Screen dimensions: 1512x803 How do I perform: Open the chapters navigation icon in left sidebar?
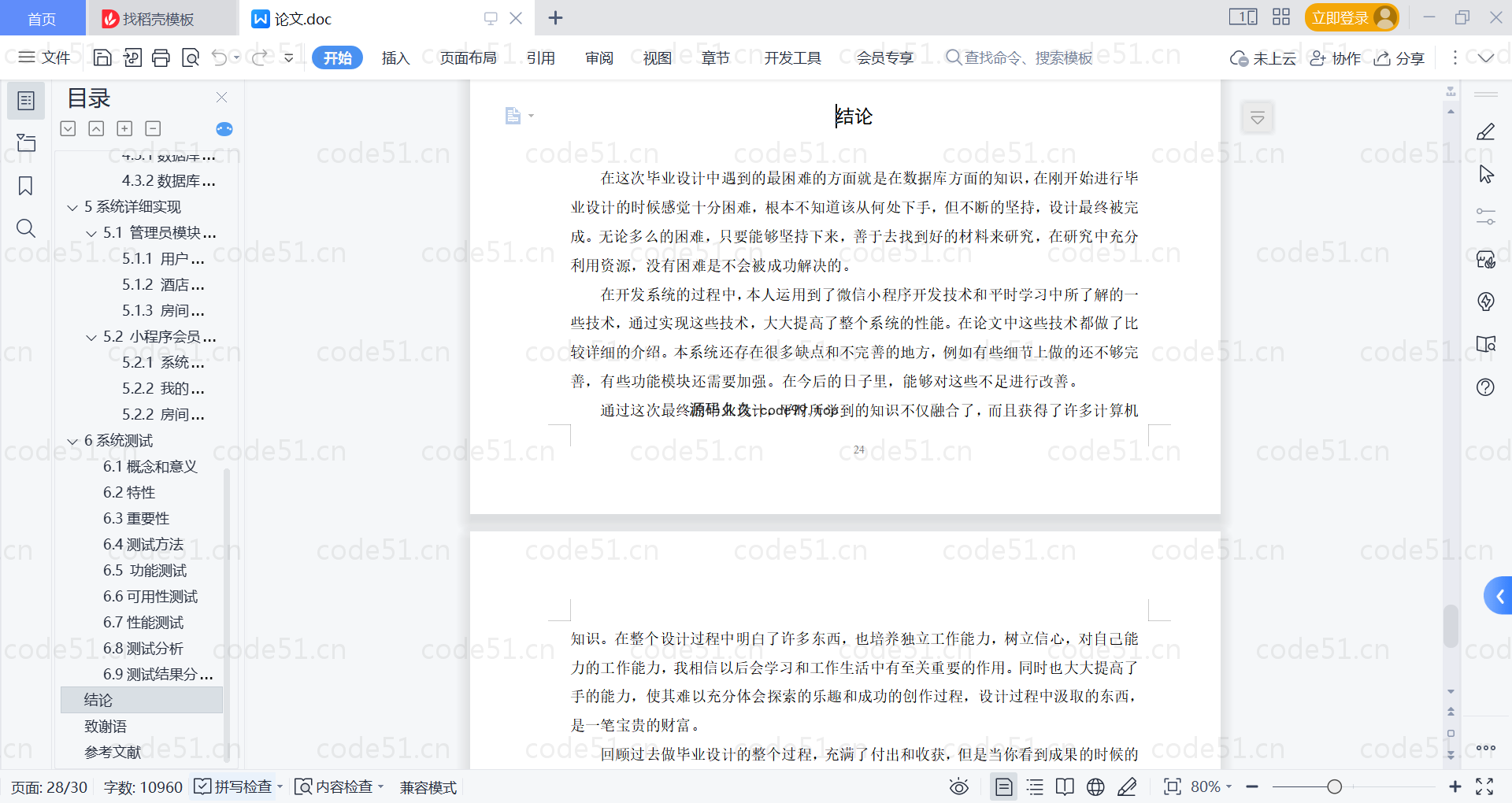26,142
